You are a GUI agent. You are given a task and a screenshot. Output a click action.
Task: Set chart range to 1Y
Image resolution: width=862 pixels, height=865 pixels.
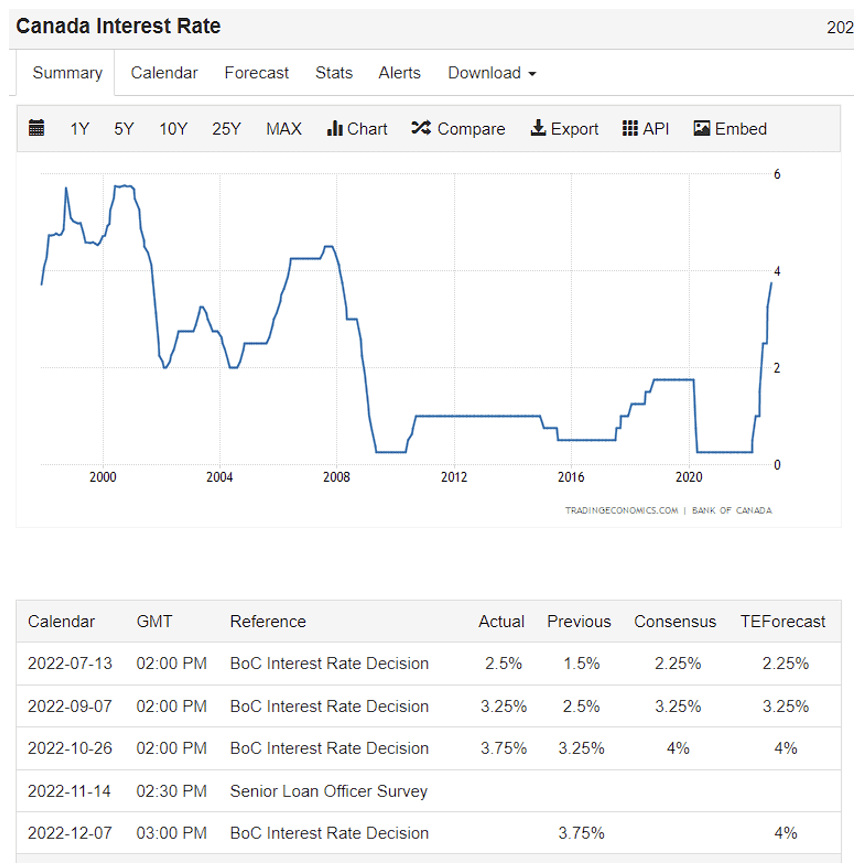coord(80,128)
